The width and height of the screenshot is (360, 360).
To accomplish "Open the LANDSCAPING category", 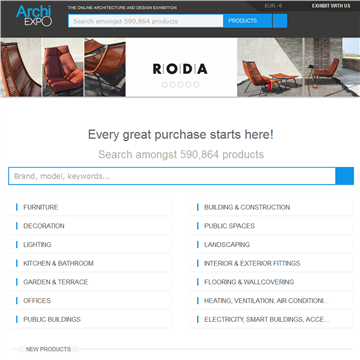I will pyautogui.click(x=272, y=245).
